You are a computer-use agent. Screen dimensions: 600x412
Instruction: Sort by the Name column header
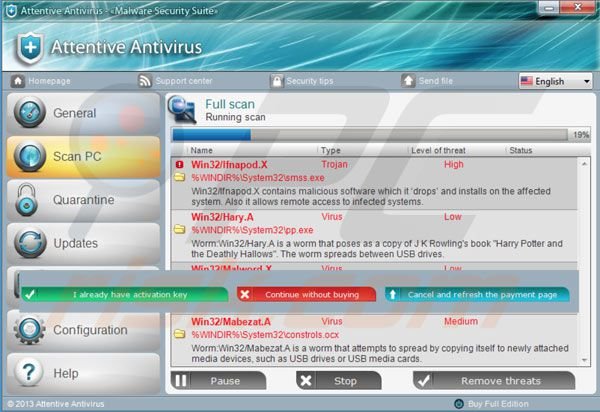point(201,150)
